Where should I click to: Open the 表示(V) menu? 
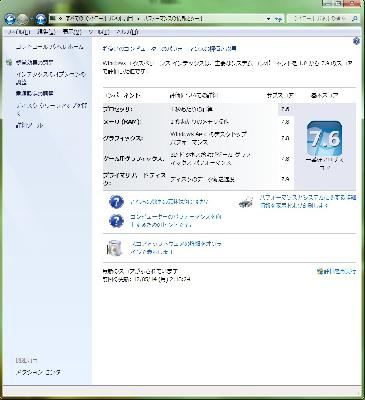click(x=72, y=32)
